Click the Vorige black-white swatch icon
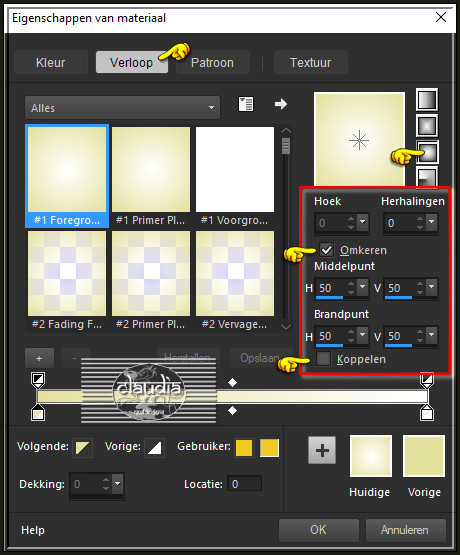The width and height of the screenshot is (460, 555). pos(155,448)
